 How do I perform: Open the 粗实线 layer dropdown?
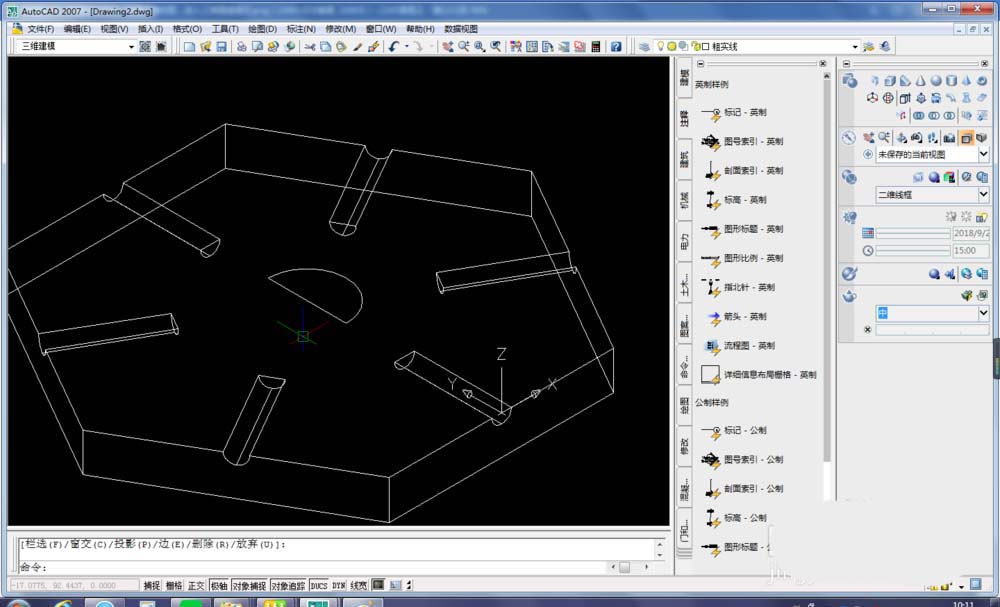[x=855, y=47]
